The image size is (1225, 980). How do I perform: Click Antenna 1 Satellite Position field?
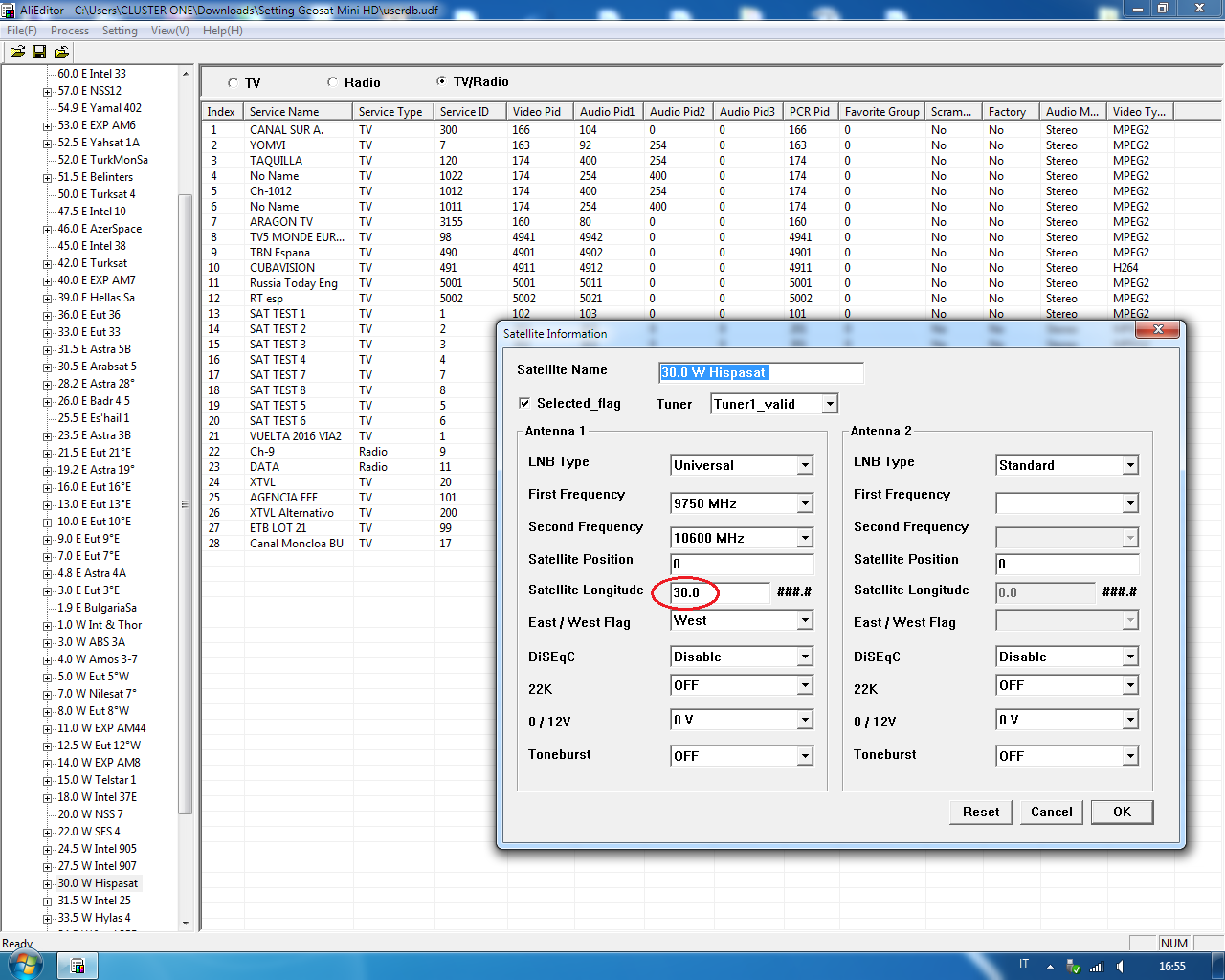(x=742, y=564)
